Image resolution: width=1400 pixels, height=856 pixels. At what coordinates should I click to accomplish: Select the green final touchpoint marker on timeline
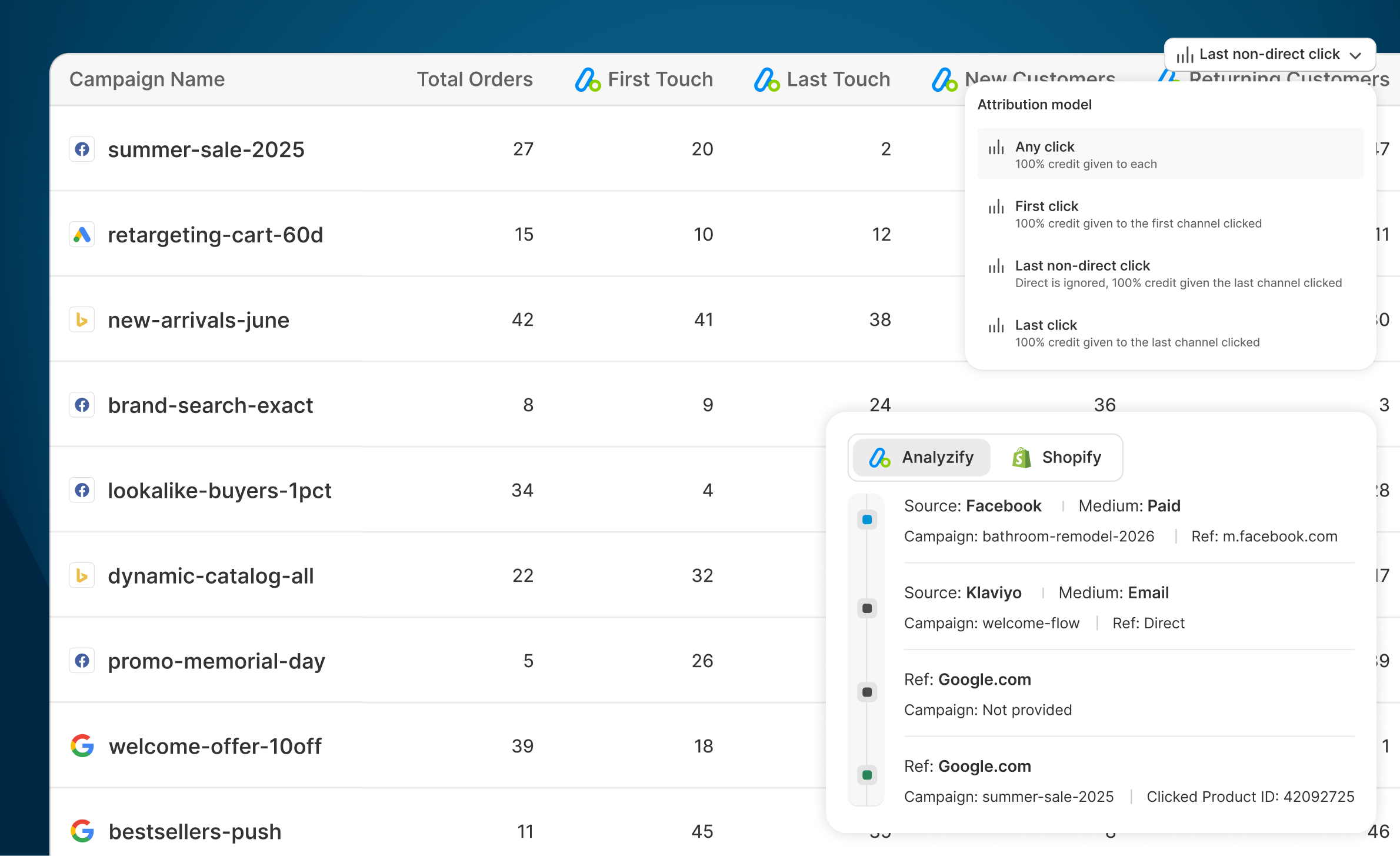(x=866, y=775)
